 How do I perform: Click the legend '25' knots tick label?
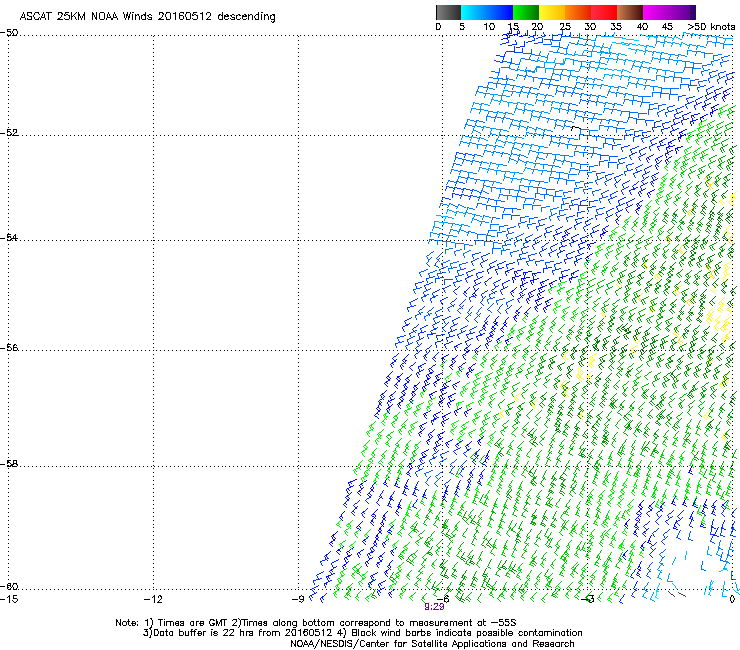565,27
